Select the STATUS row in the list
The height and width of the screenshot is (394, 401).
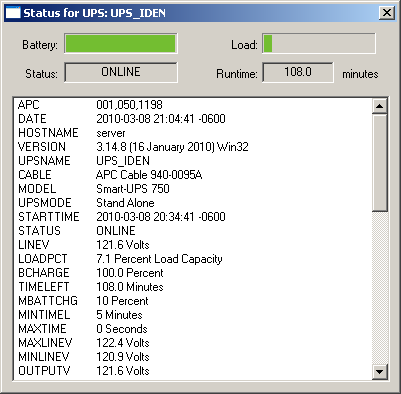[x=193, y=231]
